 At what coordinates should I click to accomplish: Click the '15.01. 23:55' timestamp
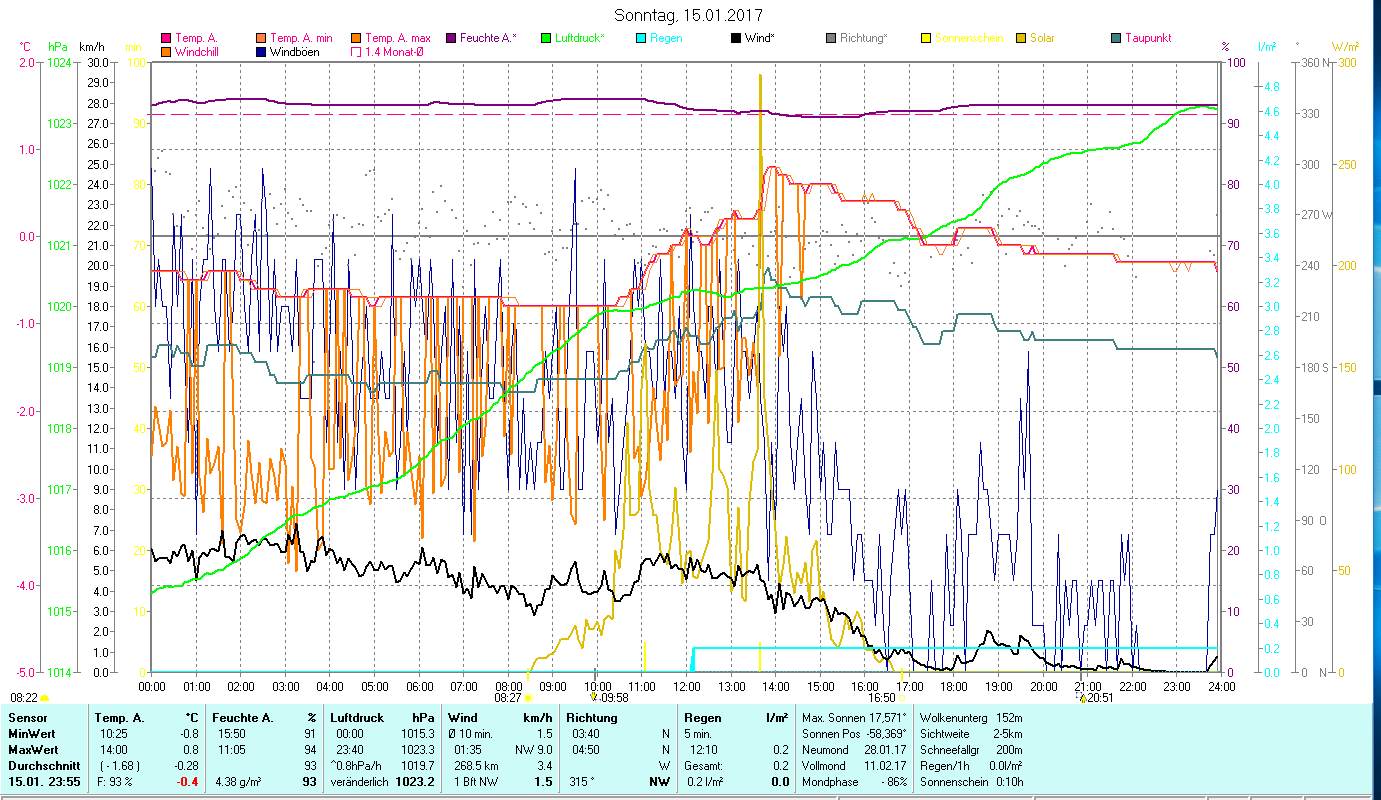click(x=43, y=782)
